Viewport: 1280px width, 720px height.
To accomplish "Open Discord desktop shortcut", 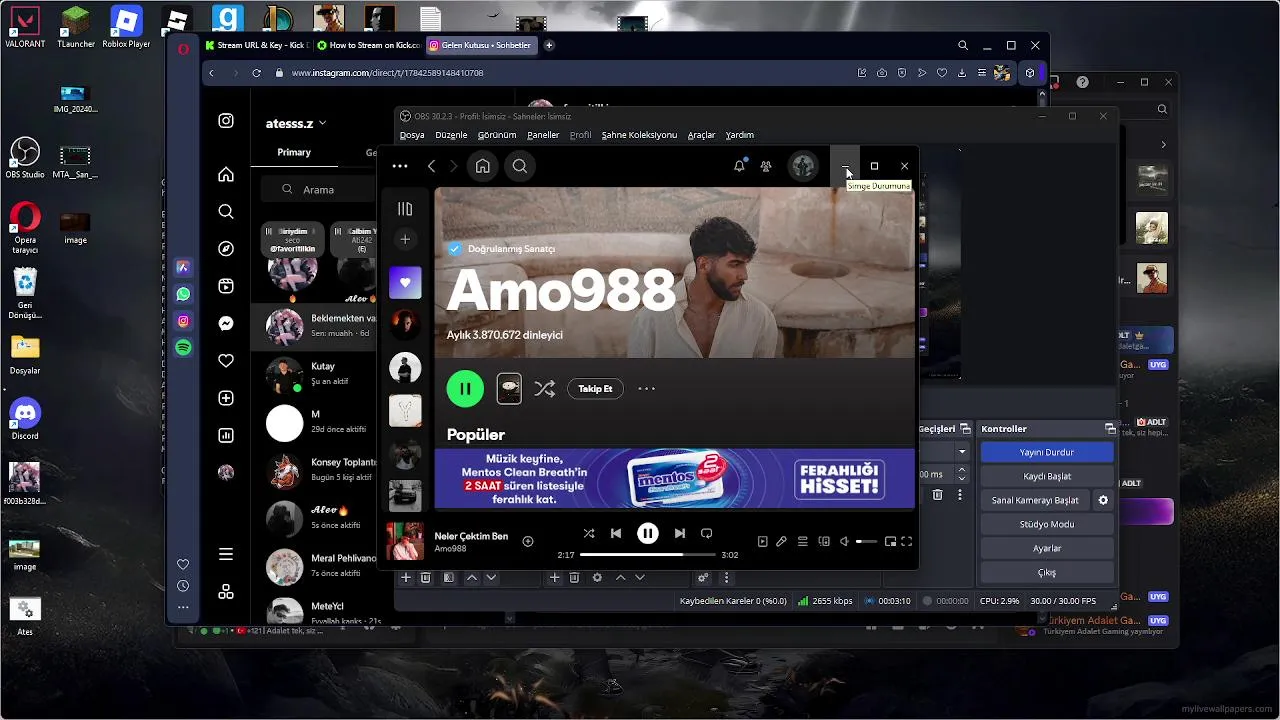I will 25,418.
